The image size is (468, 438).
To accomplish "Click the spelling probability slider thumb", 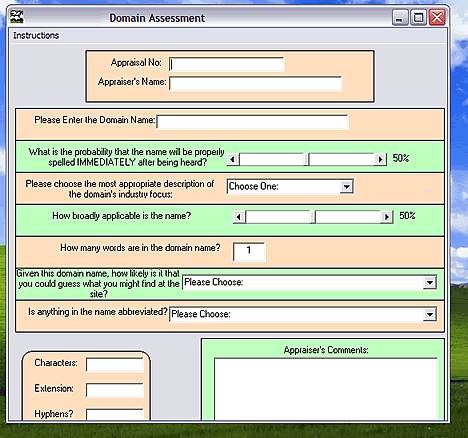I will point(306,159).
